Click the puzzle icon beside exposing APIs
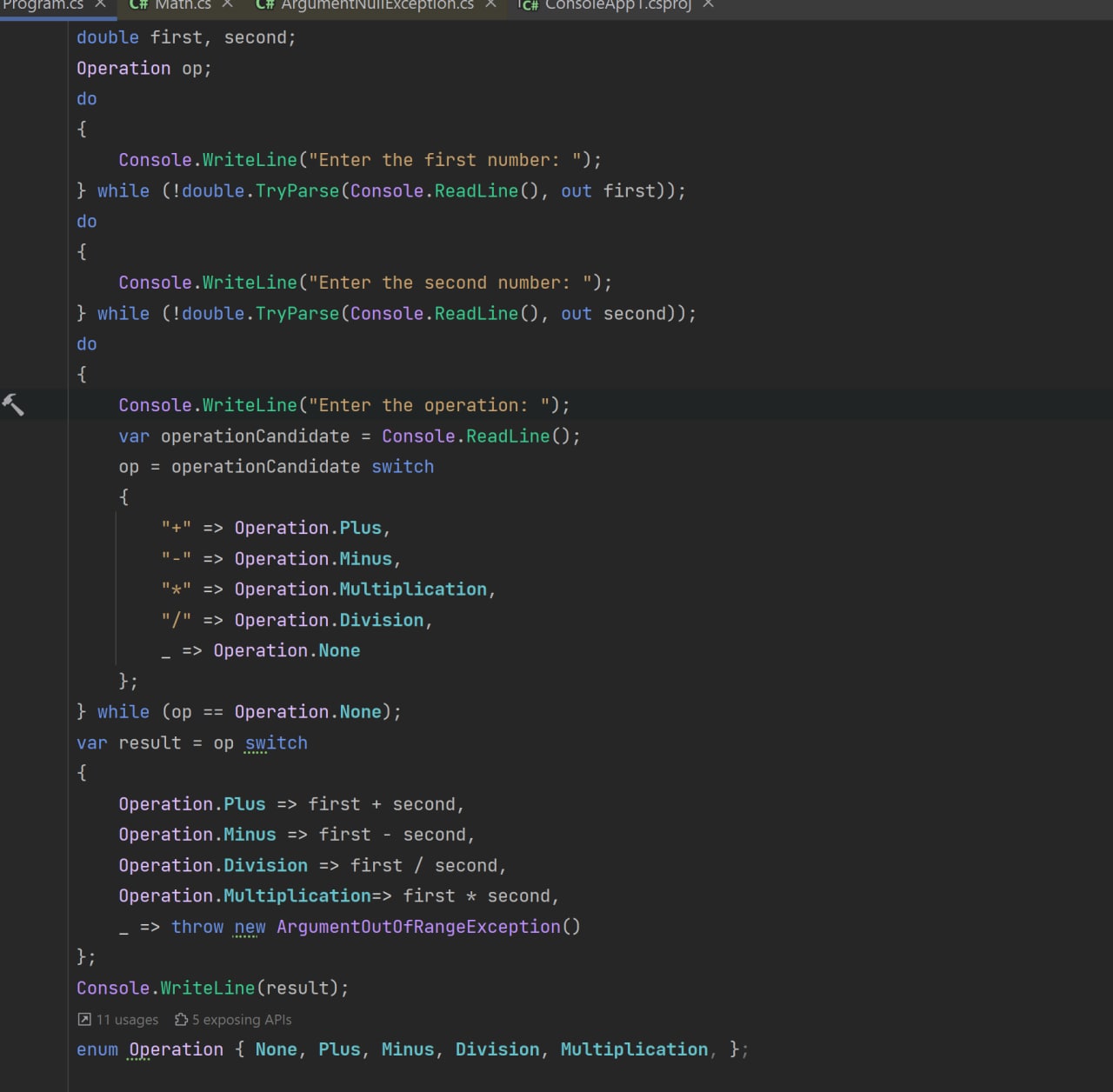 [181, 1019]
